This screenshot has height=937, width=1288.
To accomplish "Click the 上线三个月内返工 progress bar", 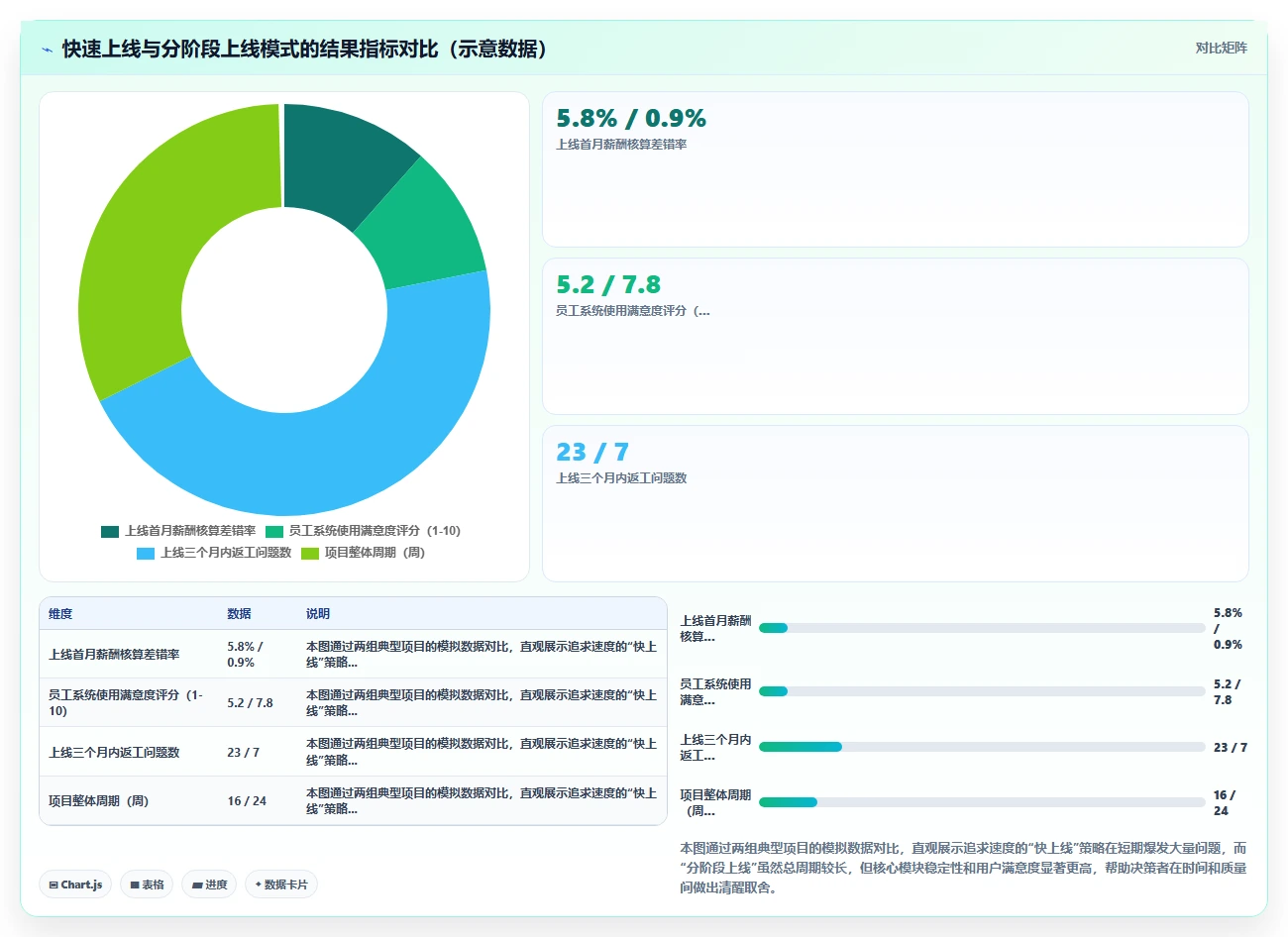I will (x=982, y=747).
